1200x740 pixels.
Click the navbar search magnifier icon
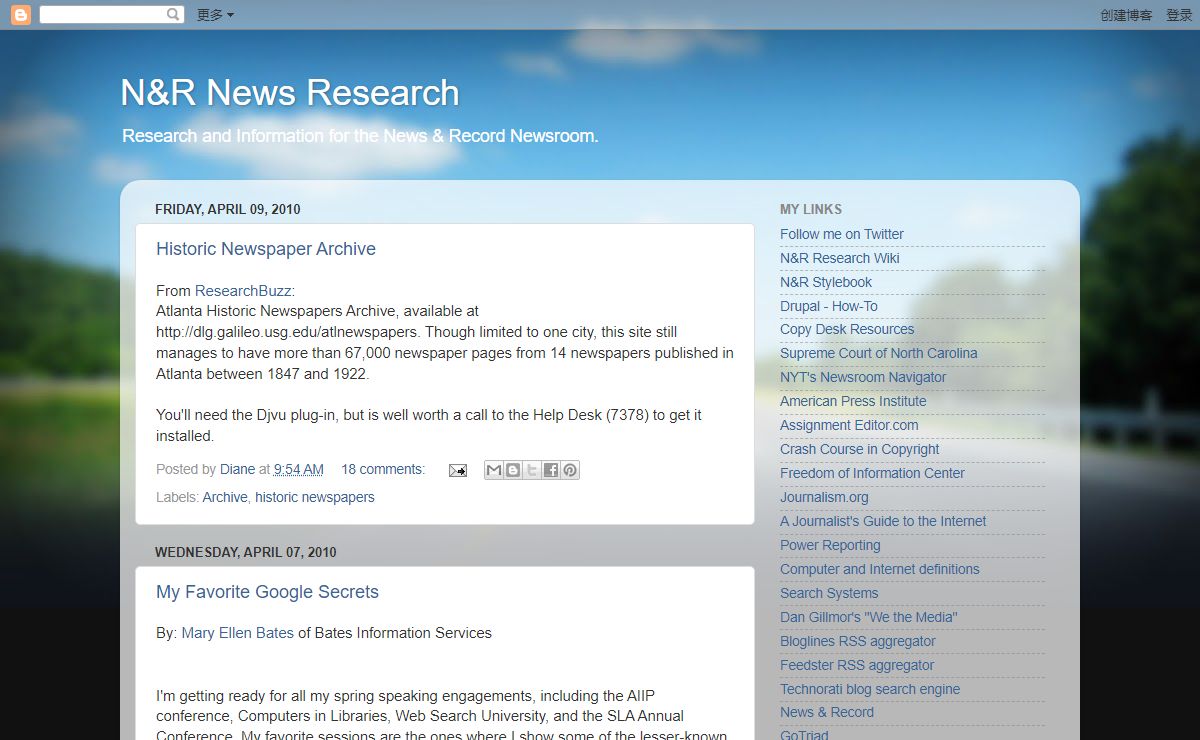point(173,15)
